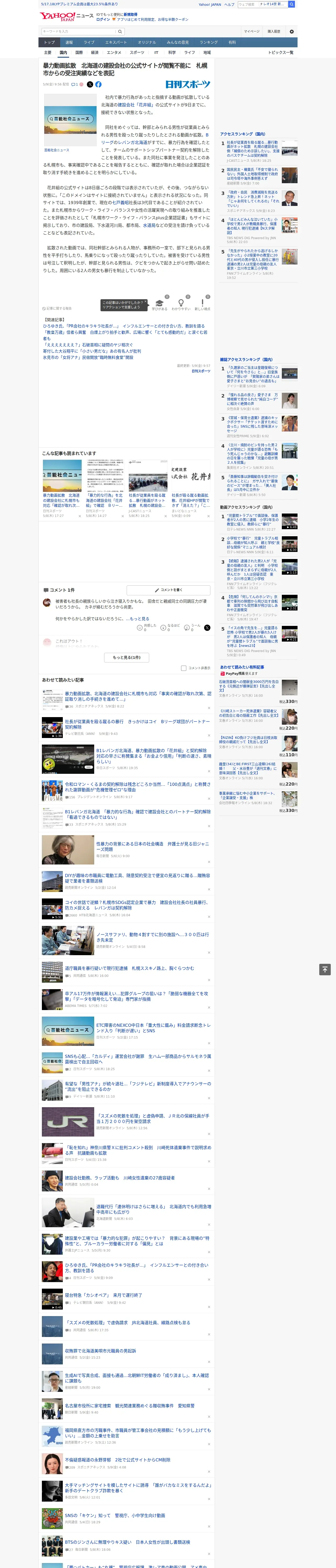Select the 速報 tab
The height and width of the screenshot is (1568, 336).
[x=69, y=43]
